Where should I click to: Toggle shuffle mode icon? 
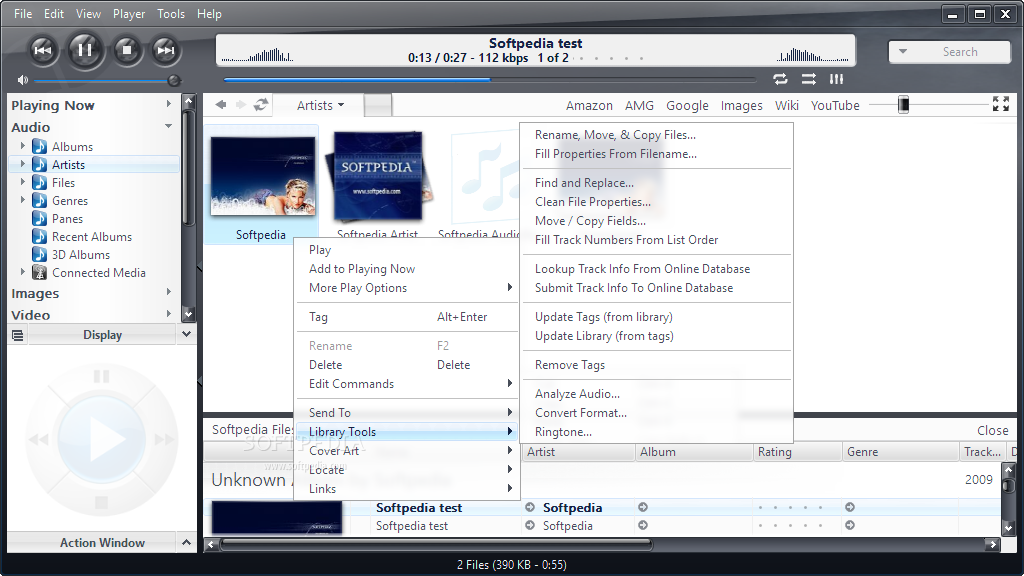click(x=808, y=79)
